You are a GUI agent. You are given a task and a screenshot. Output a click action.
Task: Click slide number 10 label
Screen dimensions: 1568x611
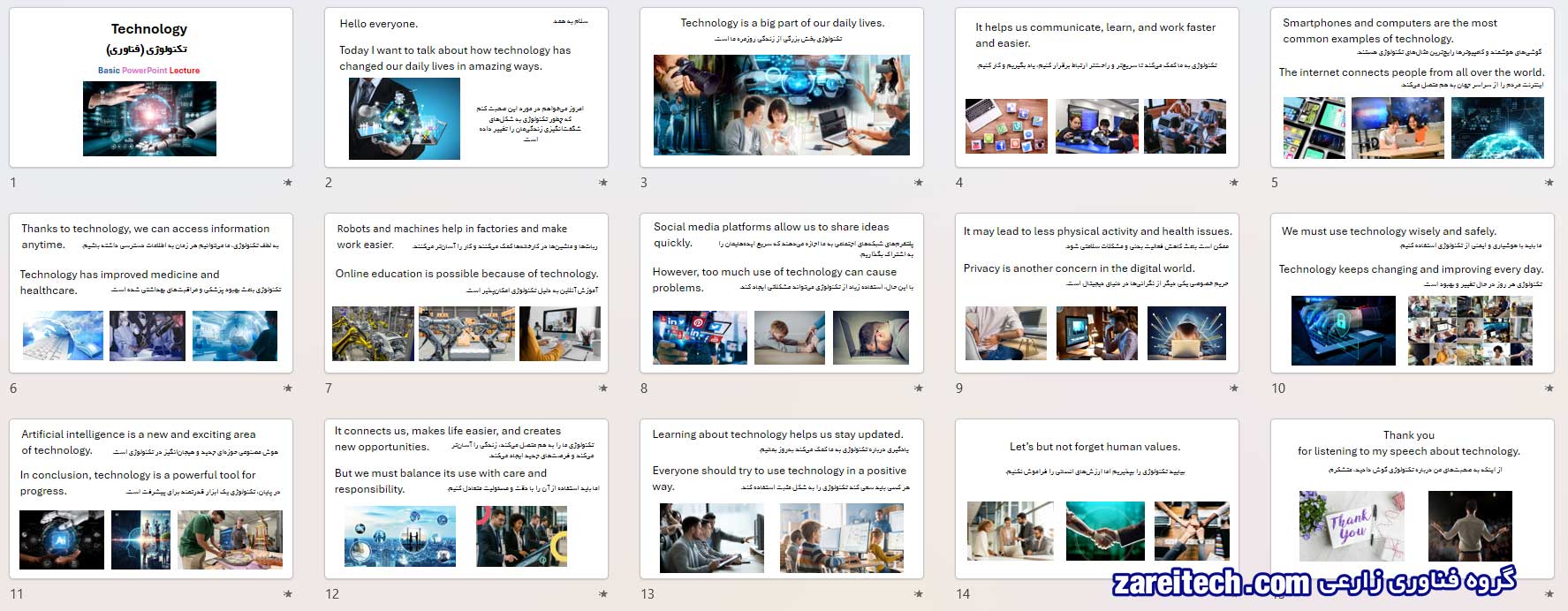1278,388
